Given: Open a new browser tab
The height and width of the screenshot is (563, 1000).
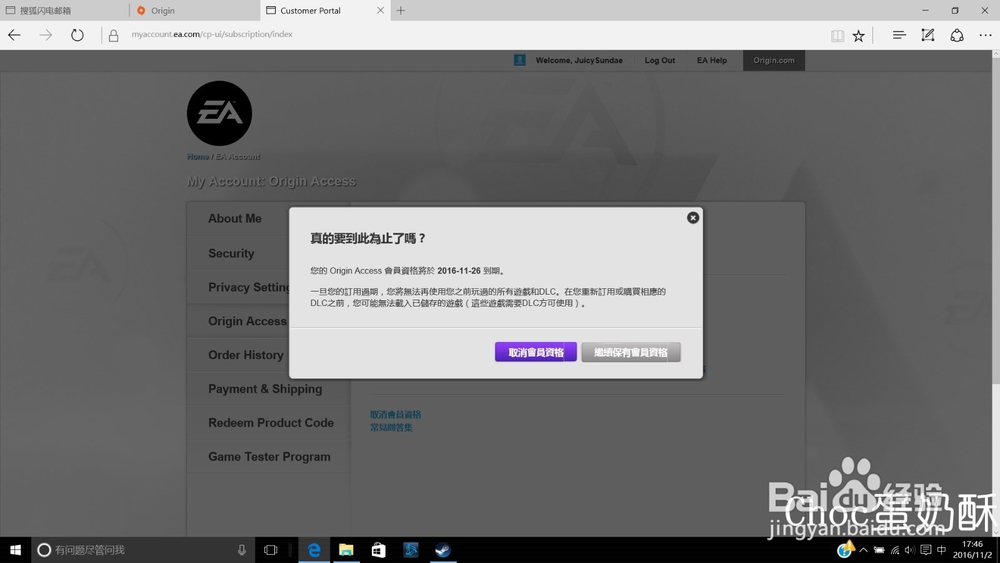Looking at the screenshot, I should [x=401, y=10].
